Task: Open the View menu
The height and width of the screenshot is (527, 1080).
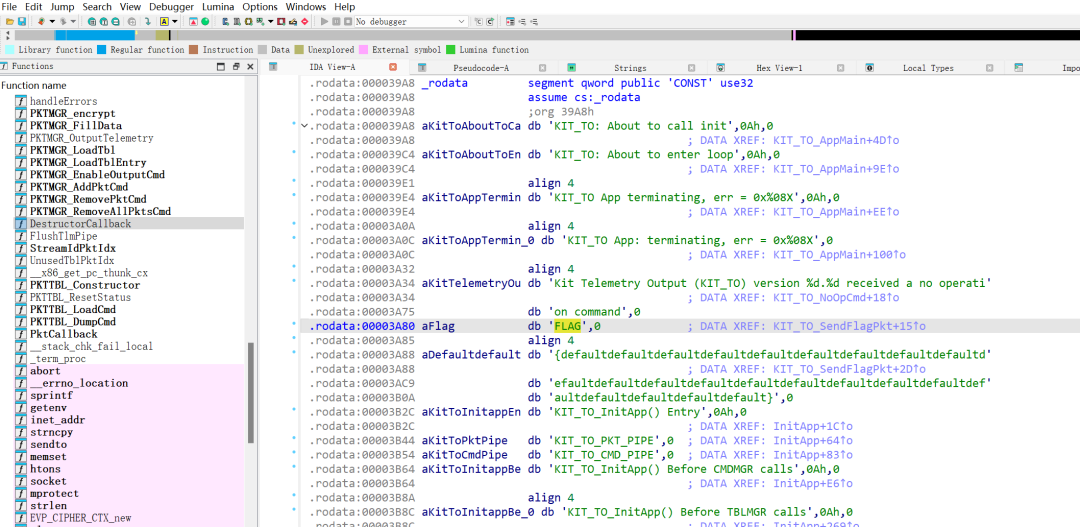Action: click(x=130, y=6)
